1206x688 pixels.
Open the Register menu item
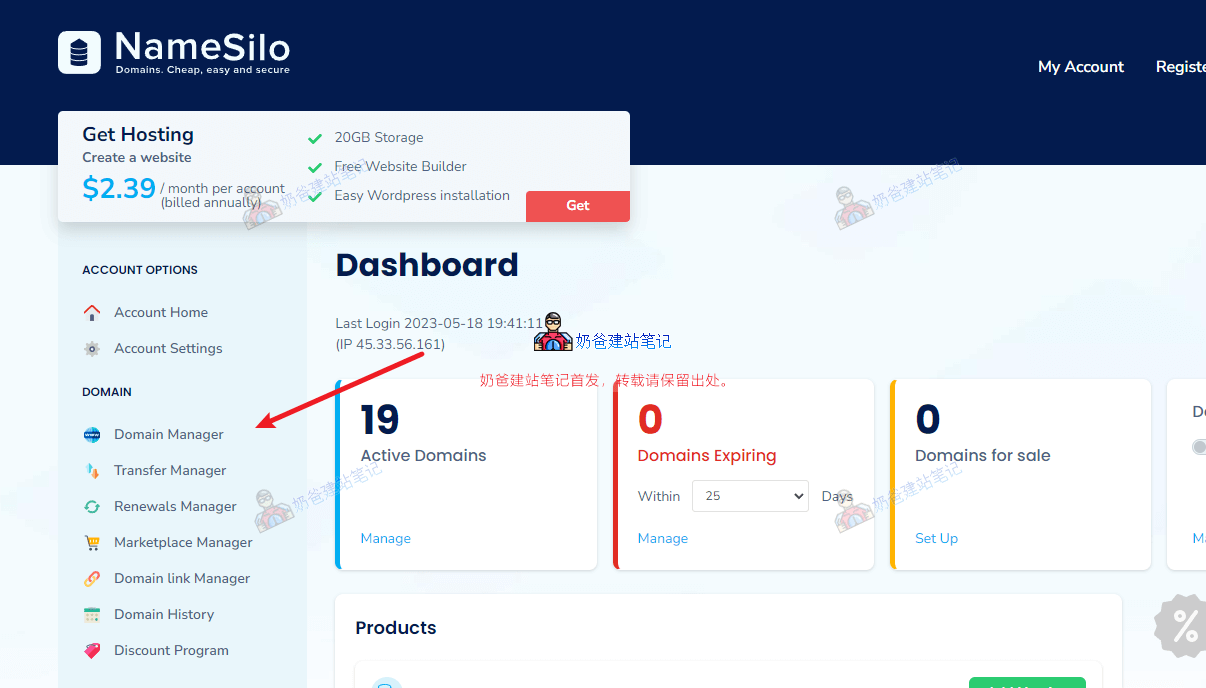pos(1180,67)
